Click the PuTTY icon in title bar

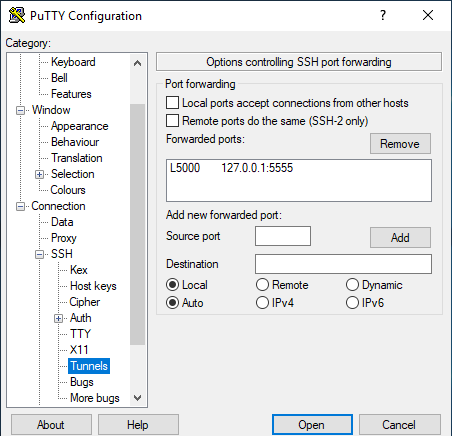17,15
